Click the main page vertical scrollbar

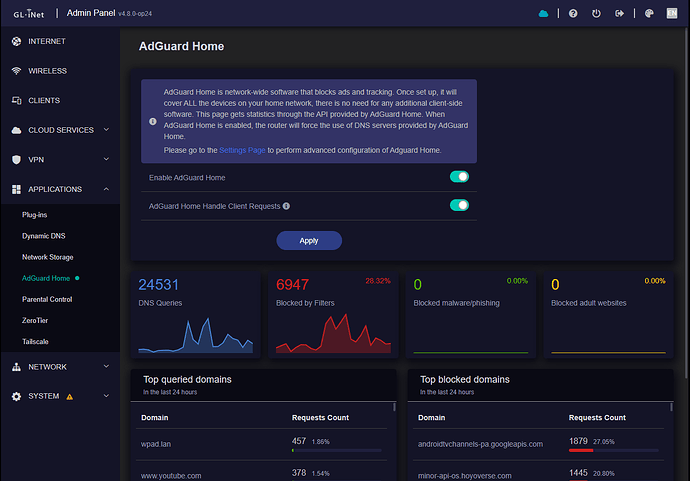[687, 202]
